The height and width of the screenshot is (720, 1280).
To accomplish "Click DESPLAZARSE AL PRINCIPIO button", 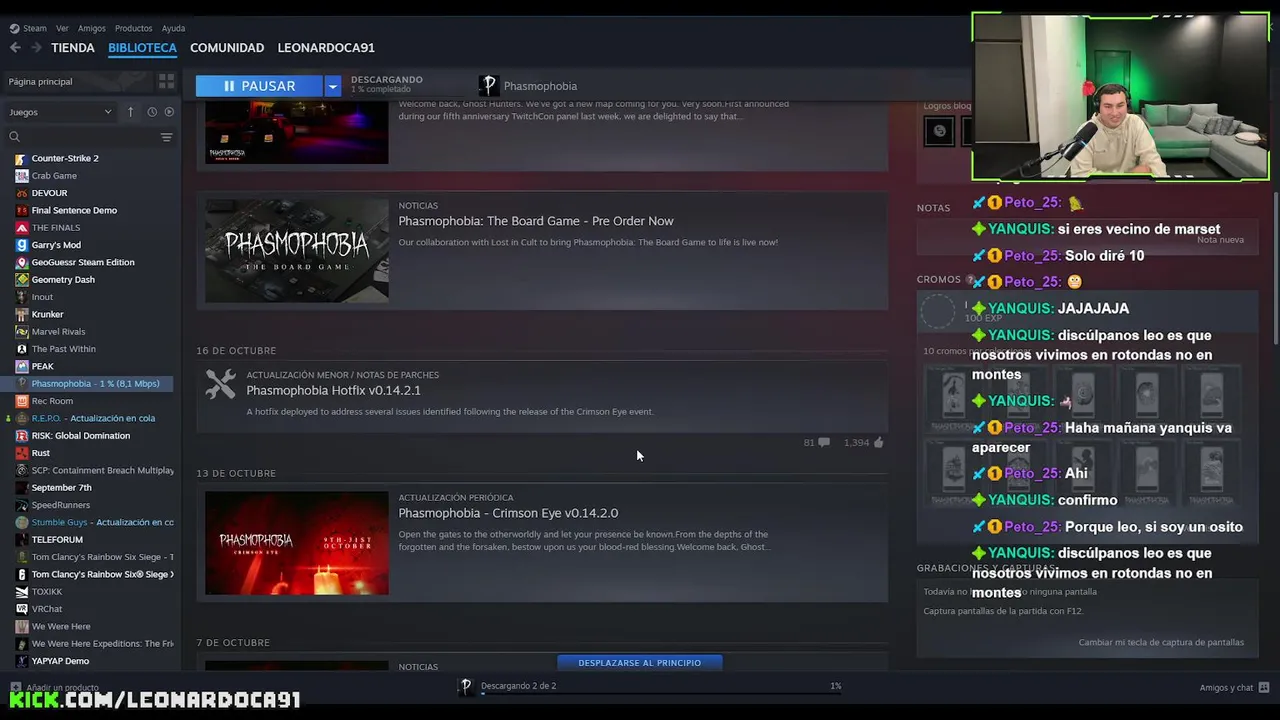I will pos(639,662).
